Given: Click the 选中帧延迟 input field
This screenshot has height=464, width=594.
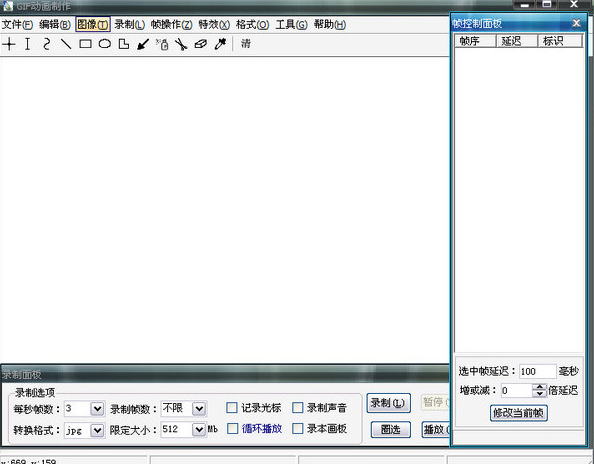Looking at the screenshot, I should (537, 372).
